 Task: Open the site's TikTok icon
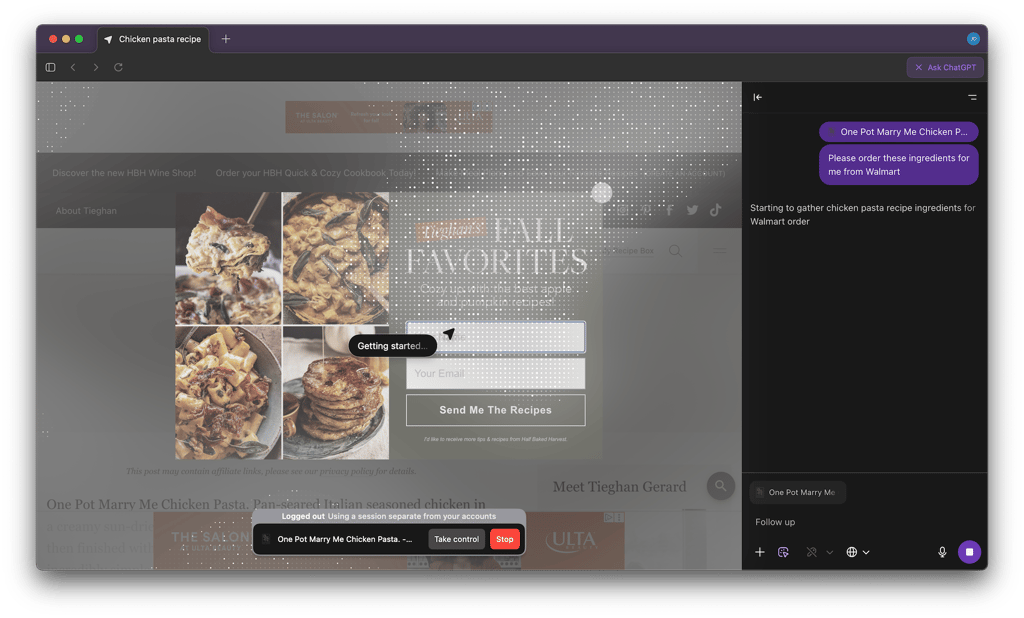tap(716, 210)
